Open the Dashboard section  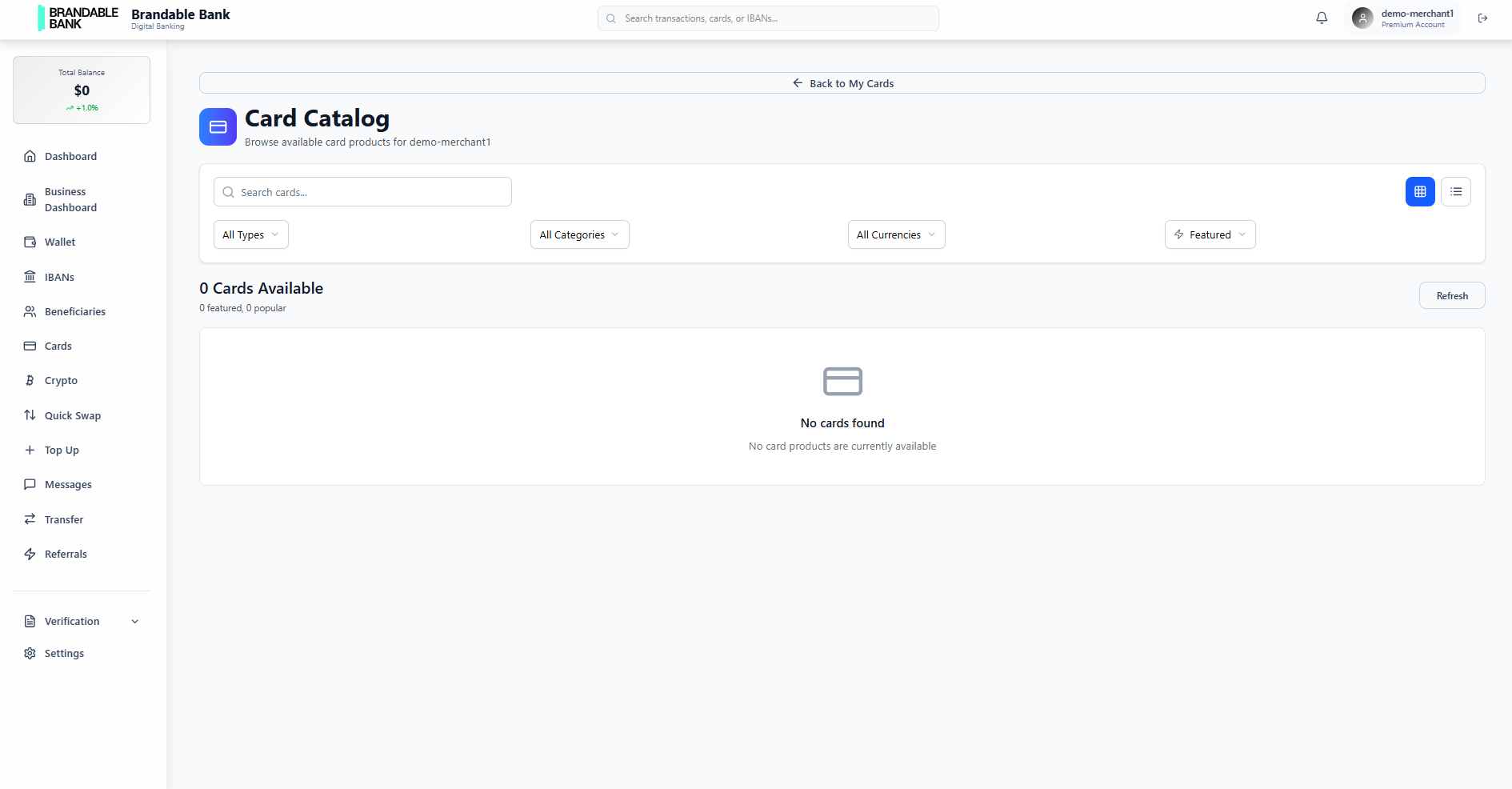point(70,156)
